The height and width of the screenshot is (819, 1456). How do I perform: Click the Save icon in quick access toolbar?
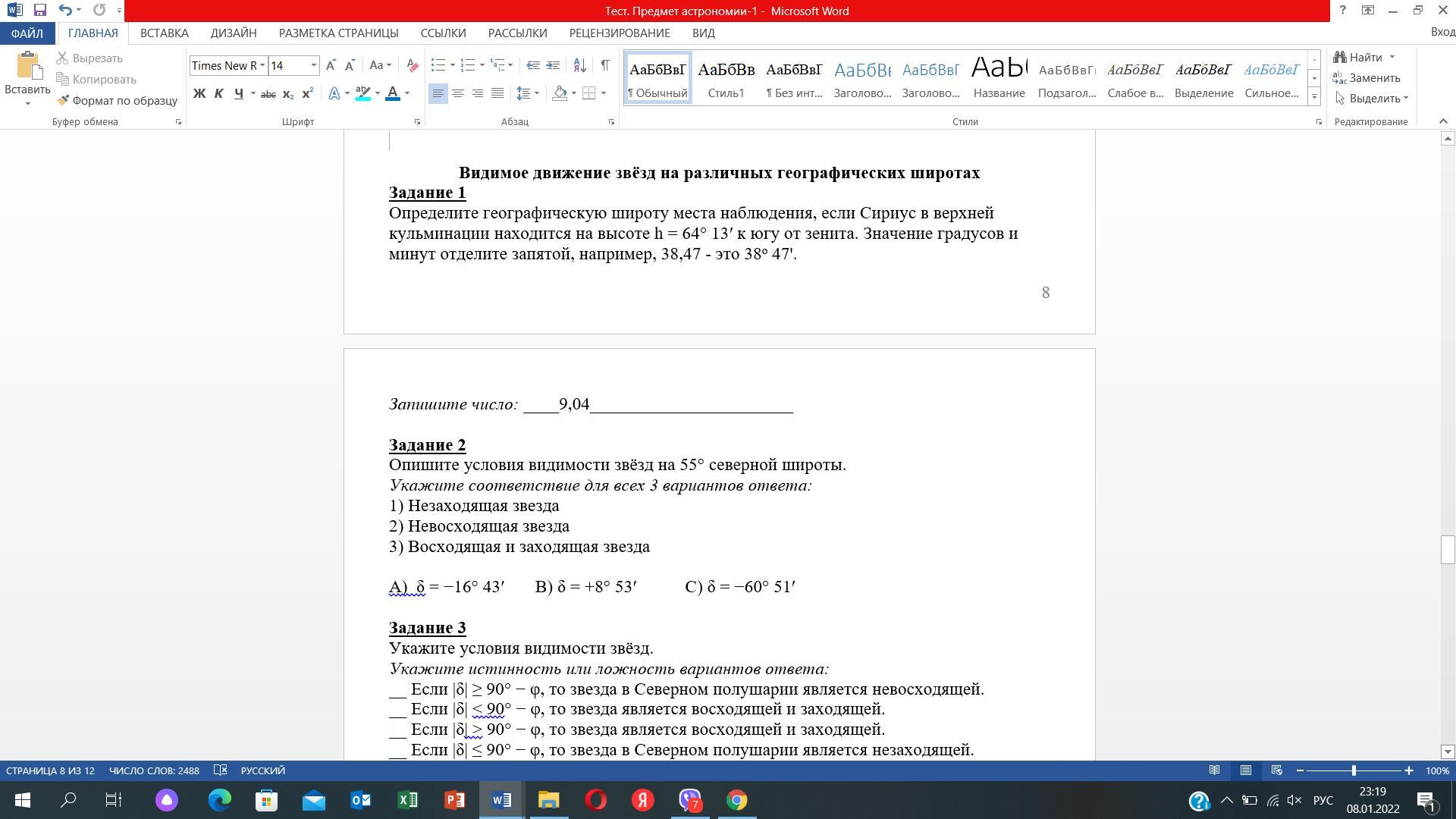point(40,11)
